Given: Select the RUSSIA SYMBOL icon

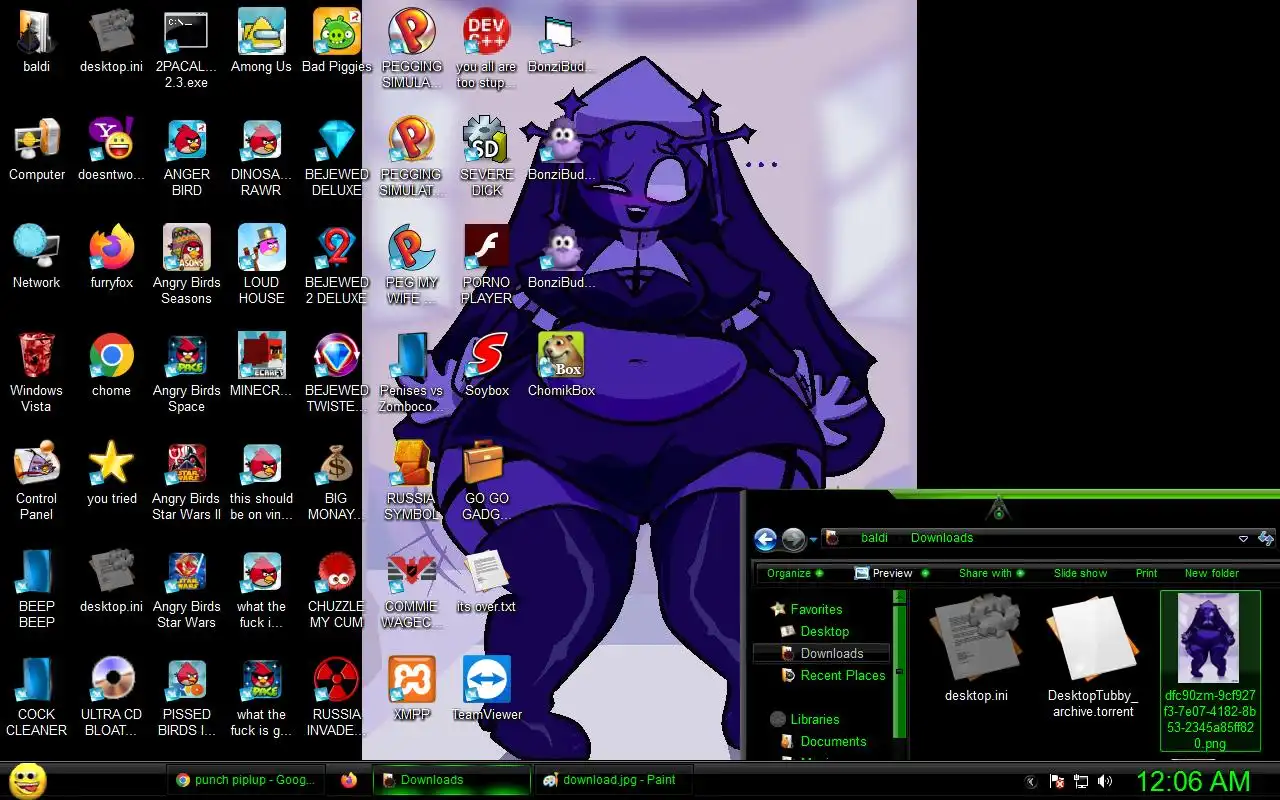Looking at the screenshot, I should pos(411,481).
